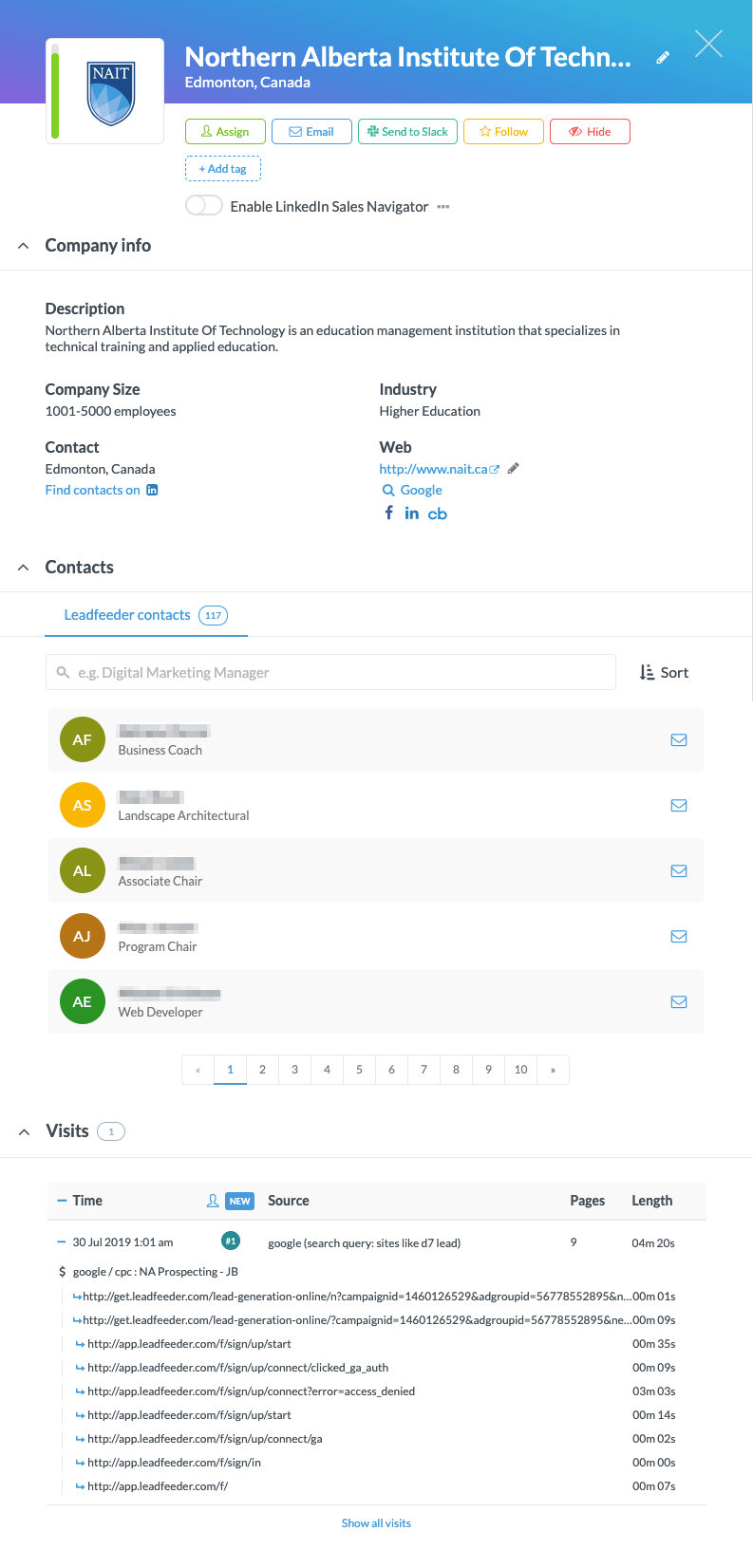Go to contacts page 3

(294, 1069)
